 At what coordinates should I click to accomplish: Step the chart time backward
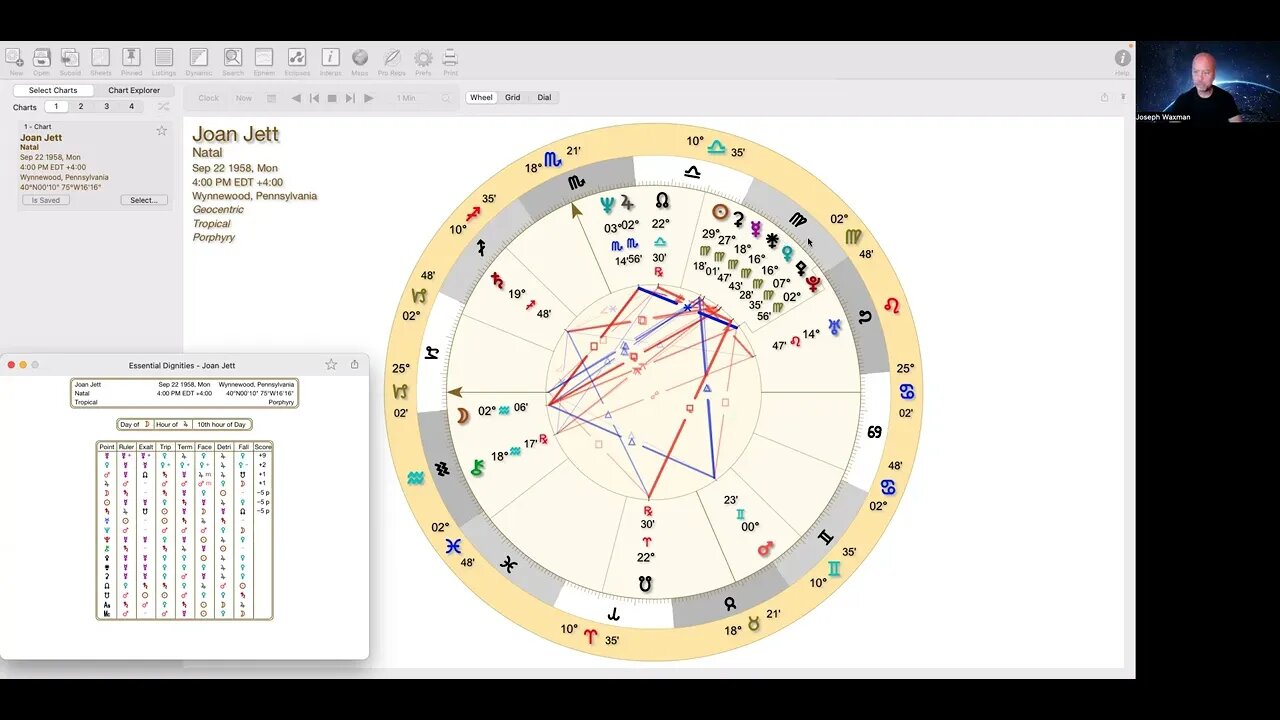tap(295, 98)
